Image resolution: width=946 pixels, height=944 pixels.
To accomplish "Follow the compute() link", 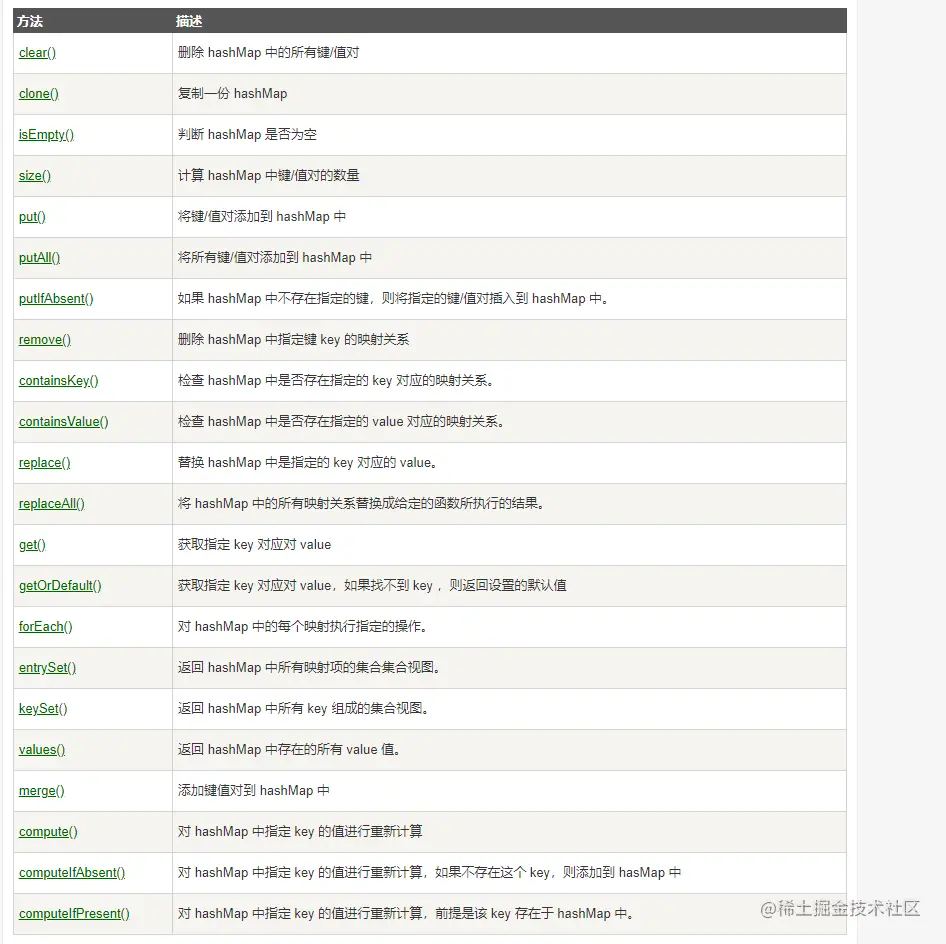I will click(x=48, y=832).
